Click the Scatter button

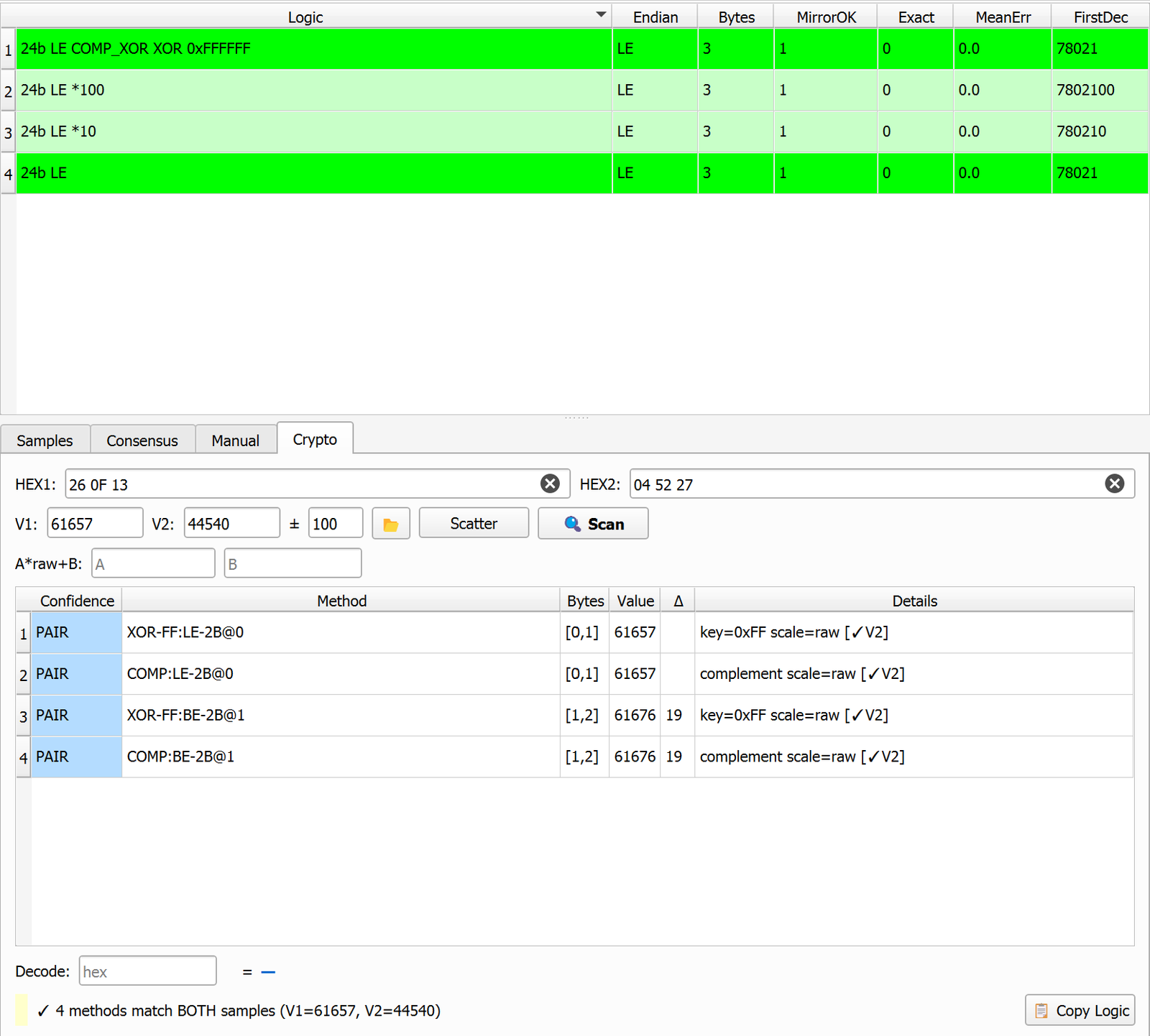[474, 524]
